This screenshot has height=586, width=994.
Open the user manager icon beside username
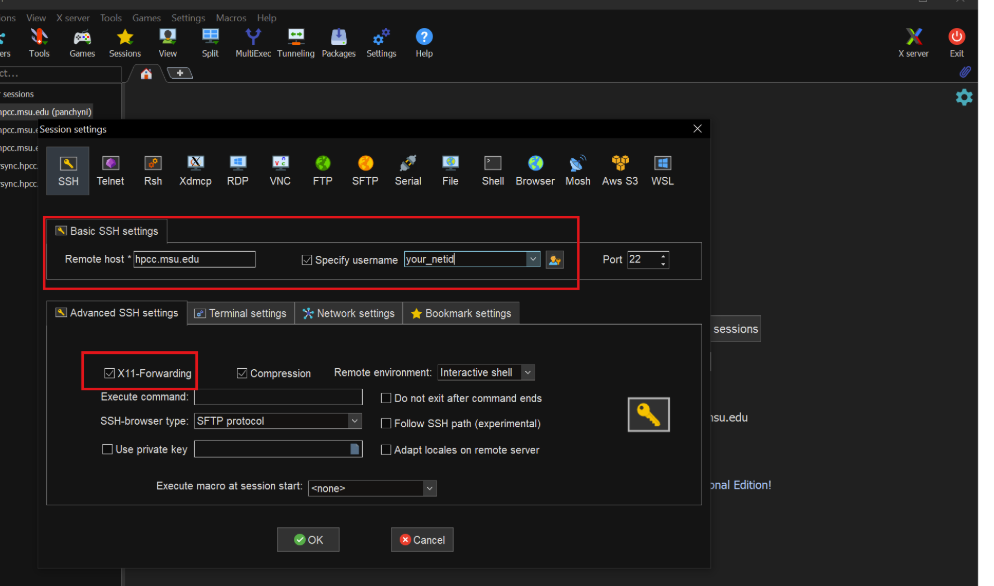555,259
